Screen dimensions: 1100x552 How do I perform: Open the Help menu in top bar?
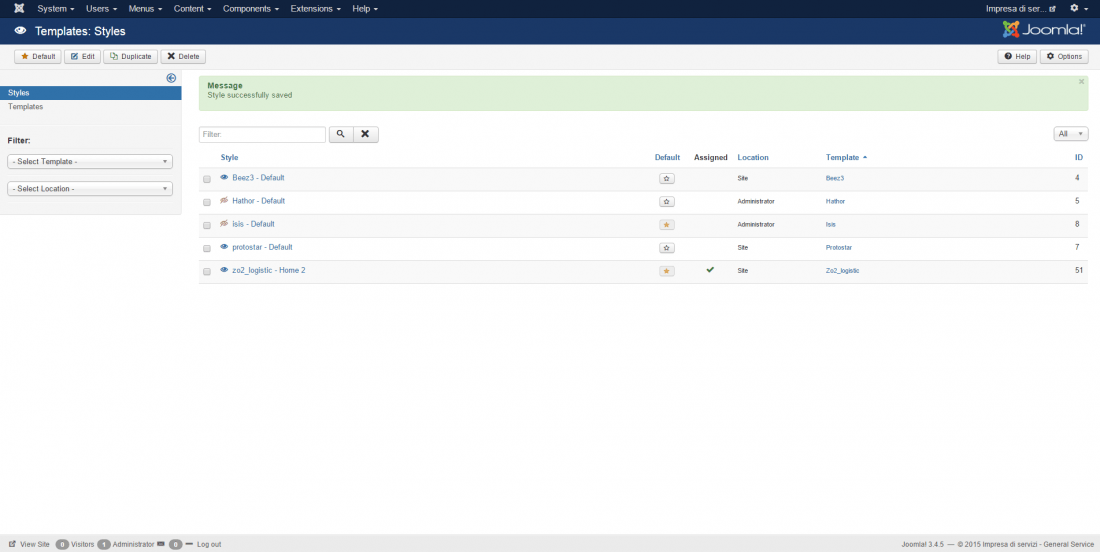click(365, 8)
